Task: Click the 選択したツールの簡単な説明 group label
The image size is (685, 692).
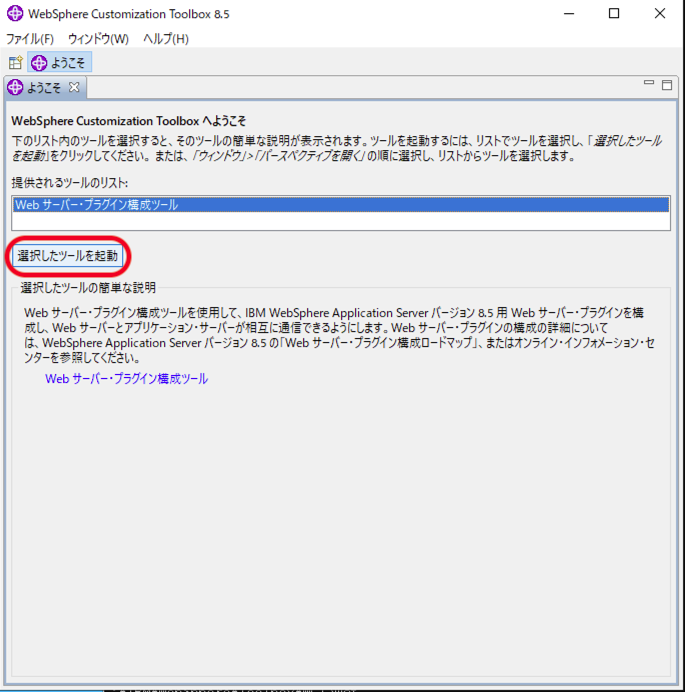Action: click(x=88, y=288)
